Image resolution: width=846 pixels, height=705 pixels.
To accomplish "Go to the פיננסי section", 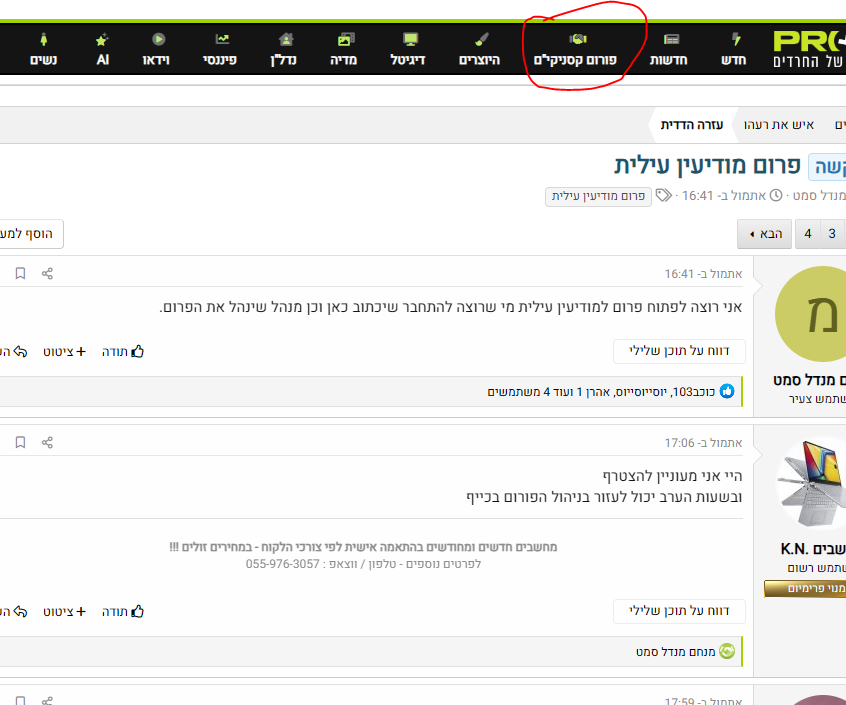I will coord(220,50).
